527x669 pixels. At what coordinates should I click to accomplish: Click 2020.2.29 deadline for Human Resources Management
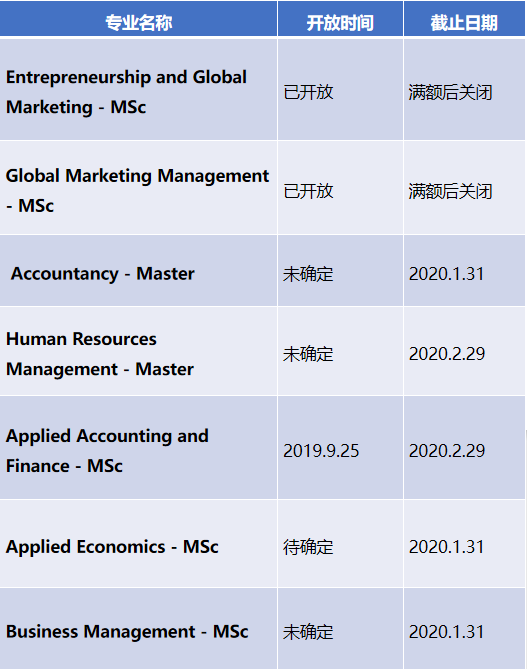tap(447, 354)
